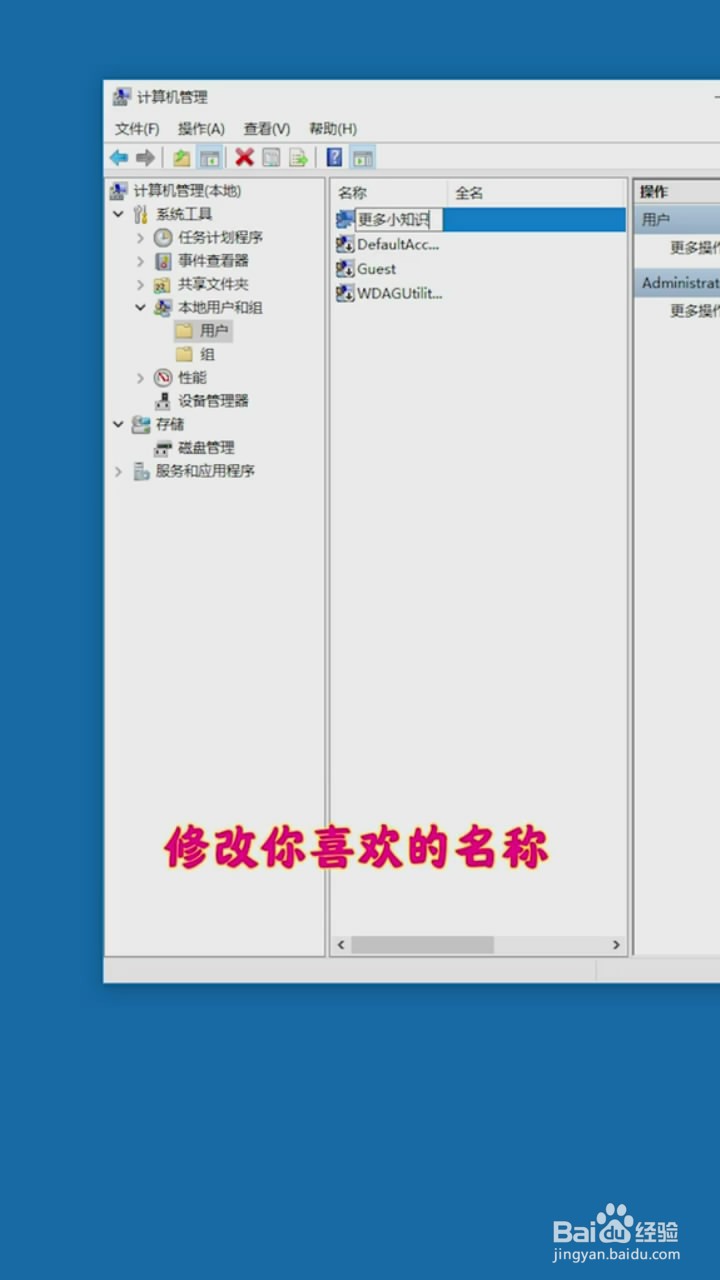
Task: Click the Back arrow toolbar icon
Action: (x=119, y=158)
